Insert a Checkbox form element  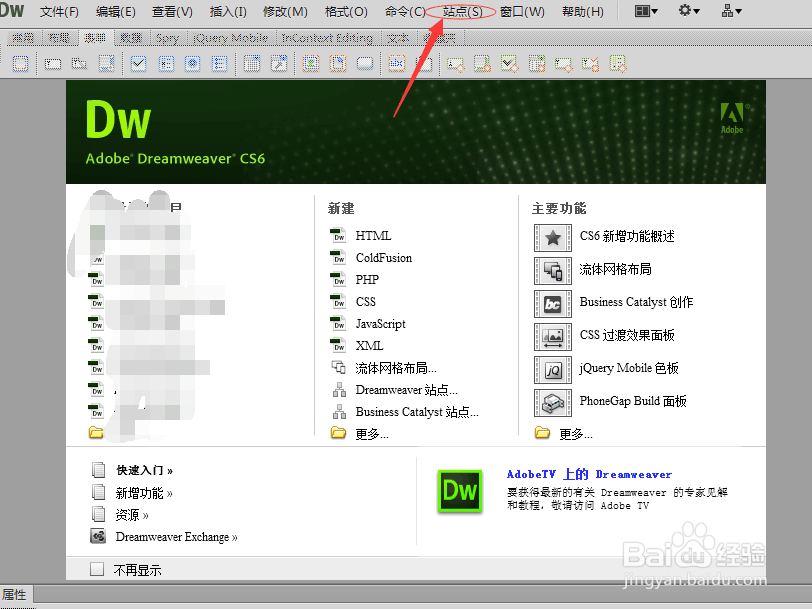pos(138,64)
